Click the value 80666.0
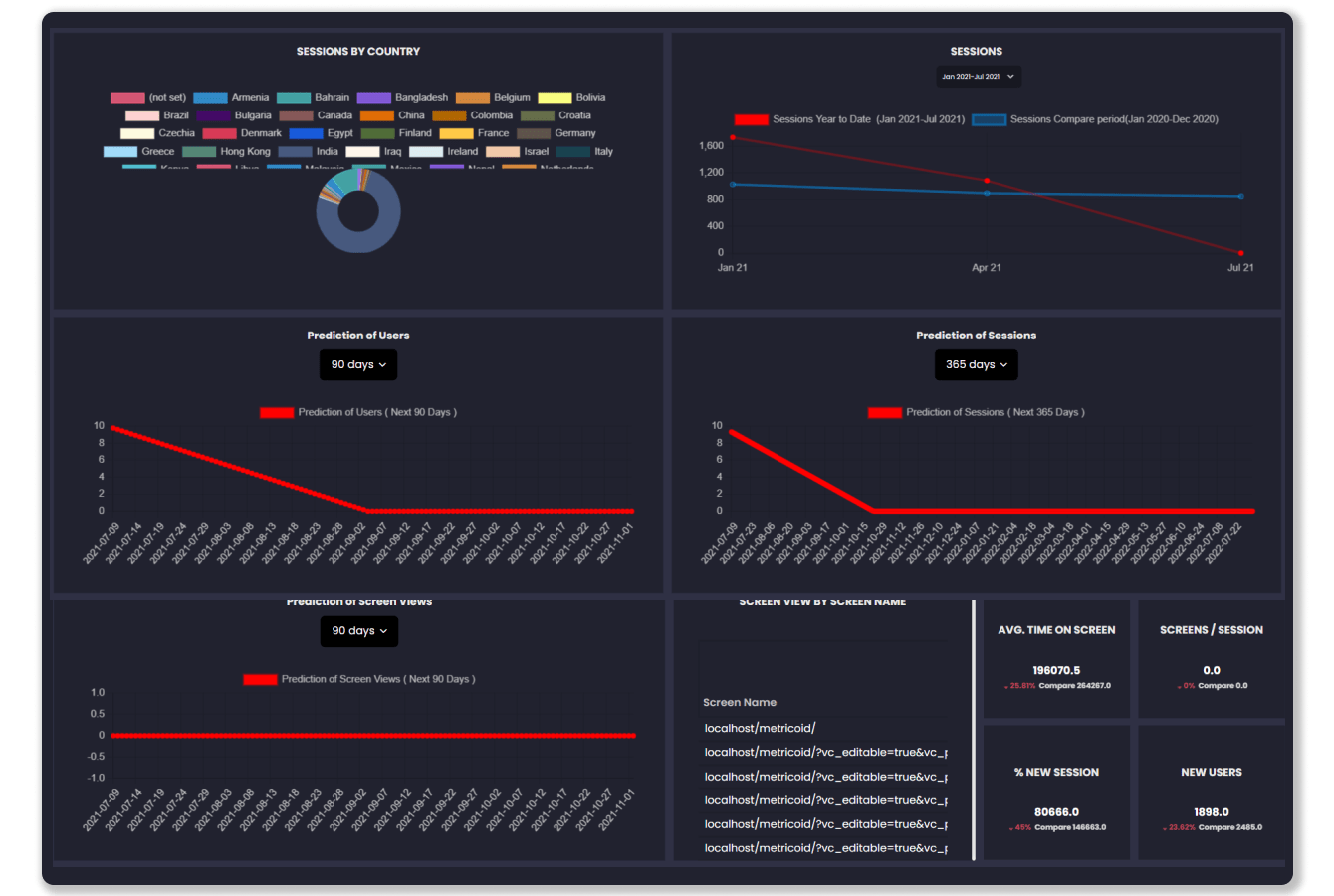The width and height of the screenshot is (1334, 896). tap(1056, 813)
